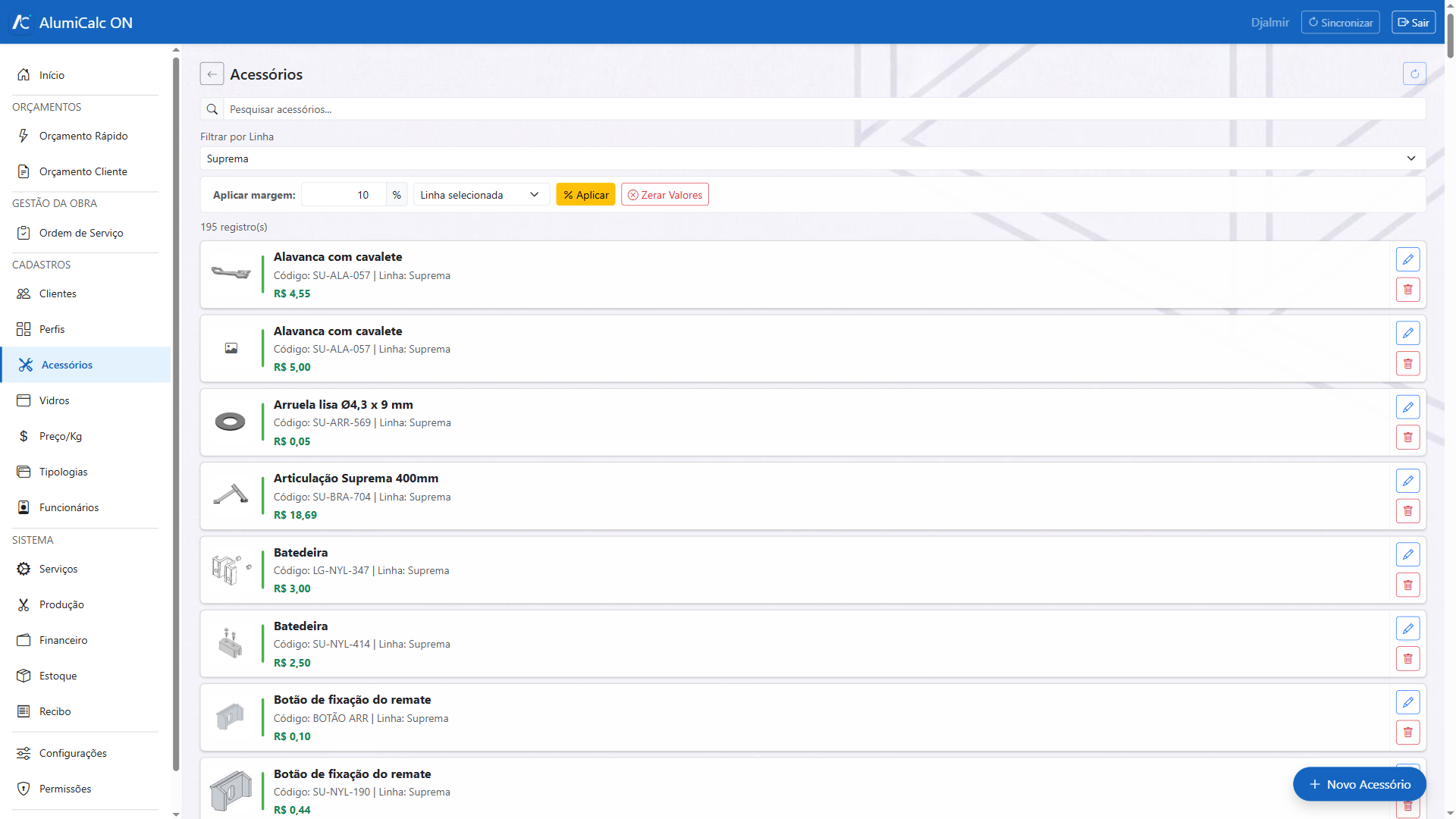Edit the Batedeira SU-NYL-414 item

click(x=1407, y=629)
